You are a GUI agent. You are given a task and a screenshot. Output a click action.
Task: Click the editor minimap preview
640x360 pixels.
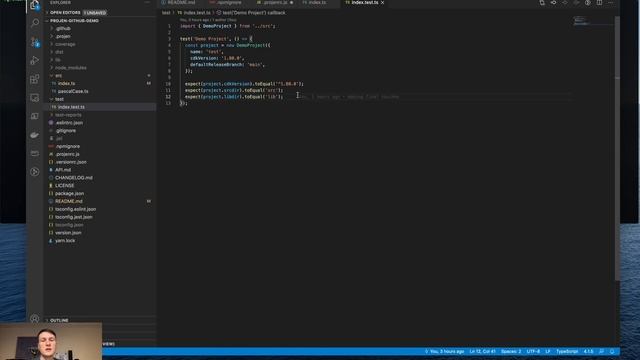[x=581, y=21]
